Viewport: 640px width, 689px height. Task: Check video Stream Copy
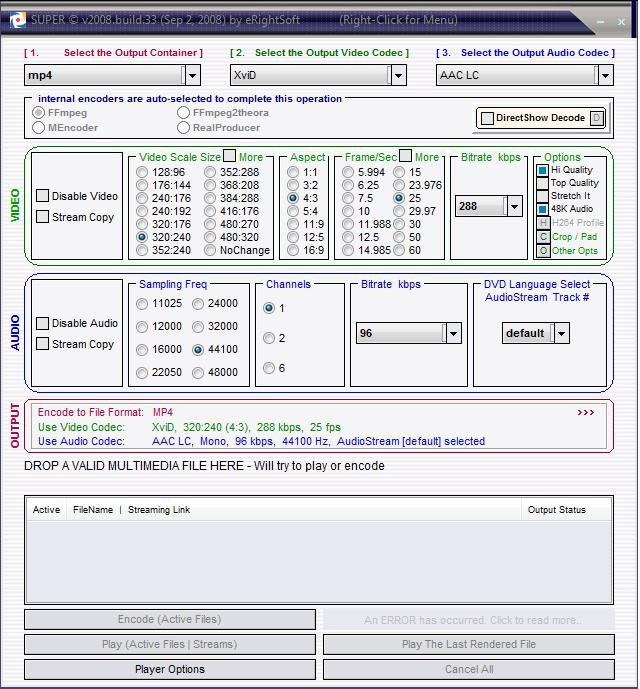coord(43,217)
